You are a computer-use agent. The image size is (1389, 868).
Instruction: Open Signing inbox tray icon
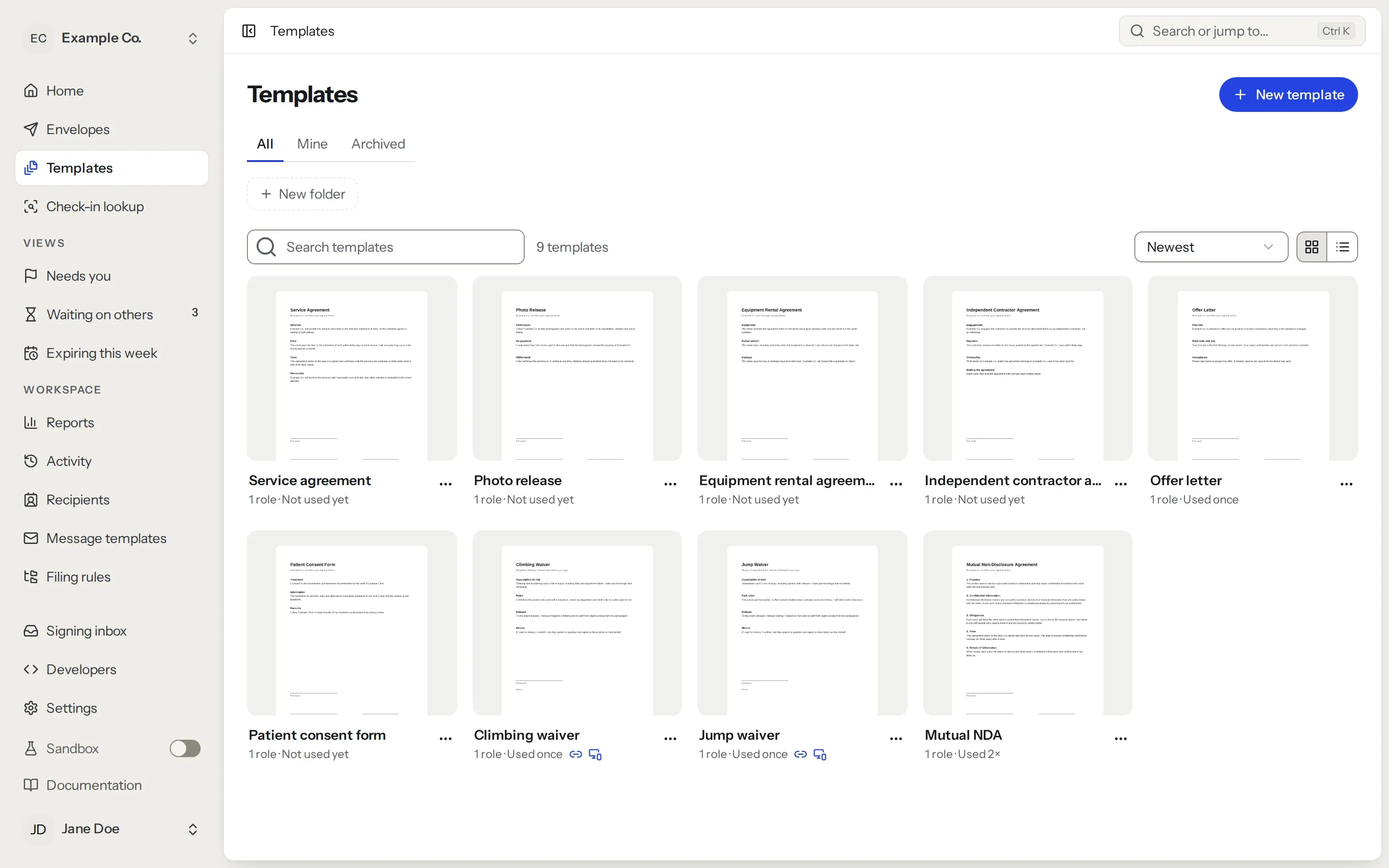[x=31, y=631]
